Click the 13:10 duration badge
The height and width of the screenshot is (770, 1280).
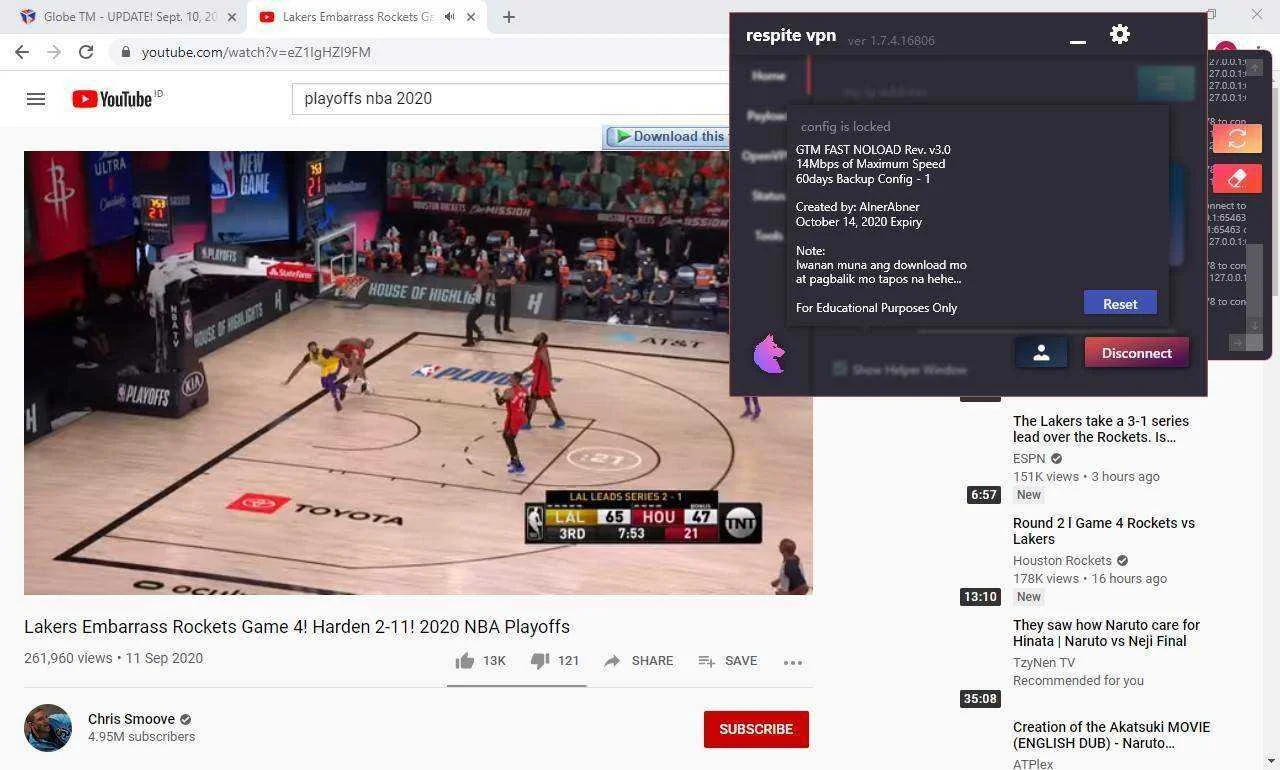point(980,597)
